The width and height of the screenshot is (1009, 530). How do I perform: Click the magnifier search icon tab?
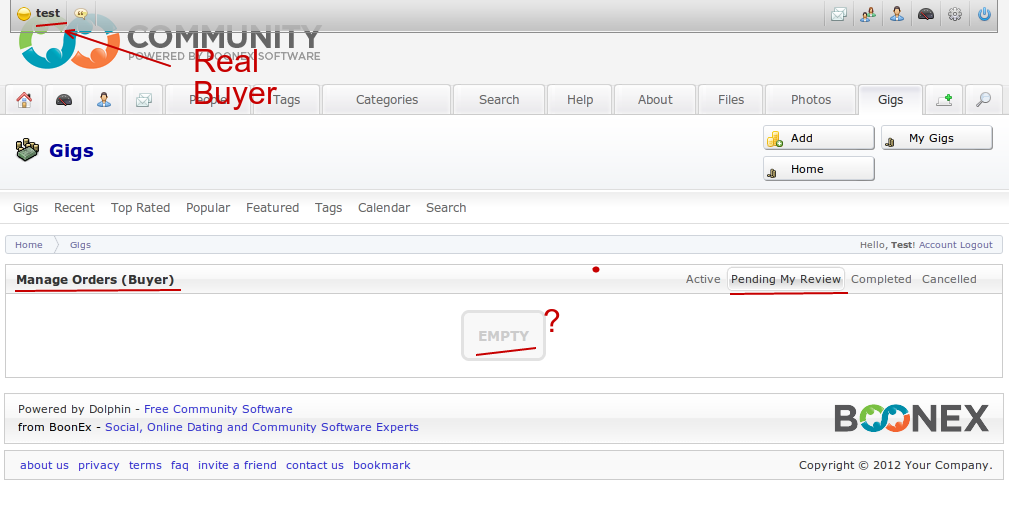click(x=983, y=100)
